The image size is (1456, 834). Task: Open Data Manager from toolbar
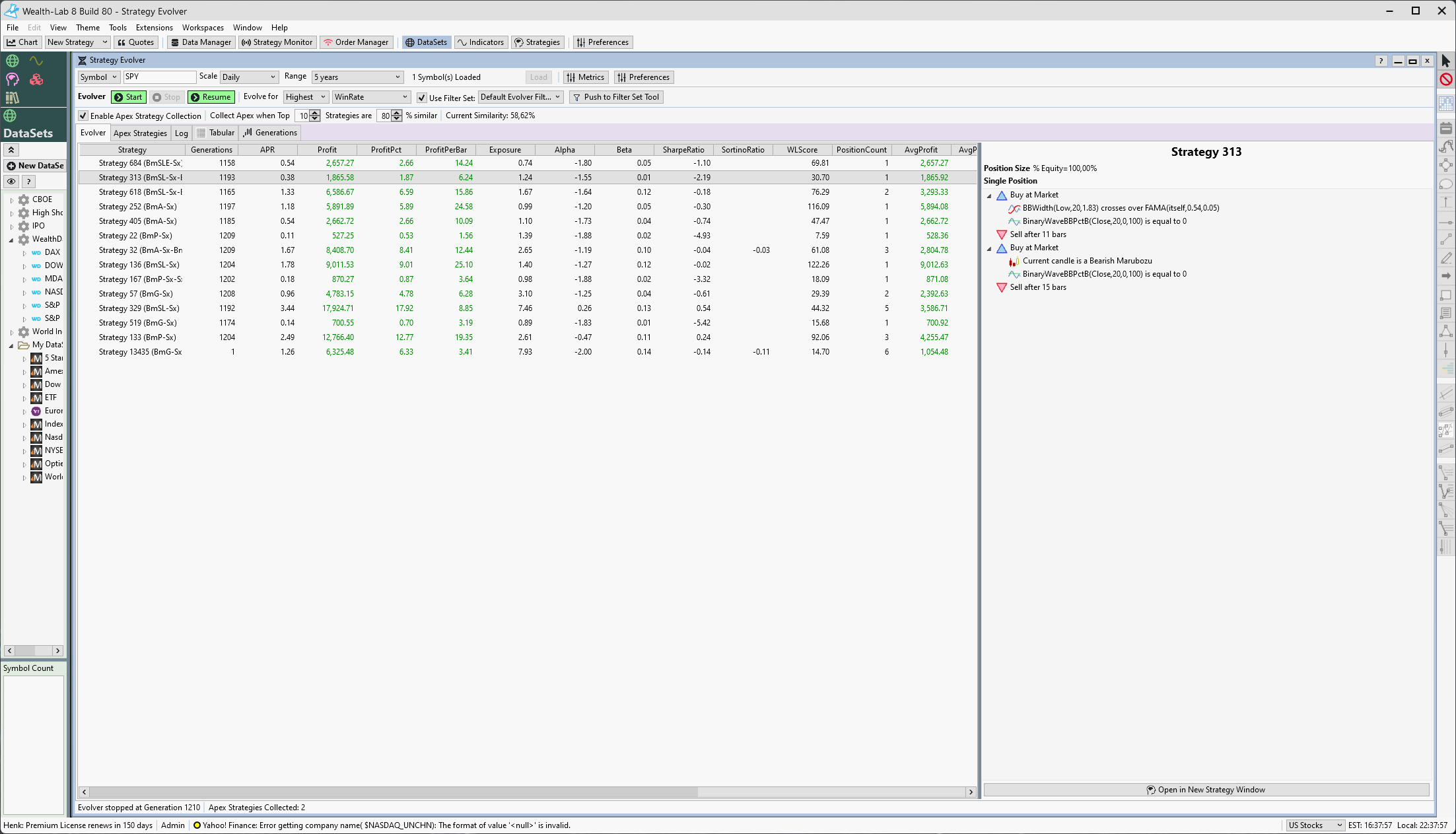201,42
